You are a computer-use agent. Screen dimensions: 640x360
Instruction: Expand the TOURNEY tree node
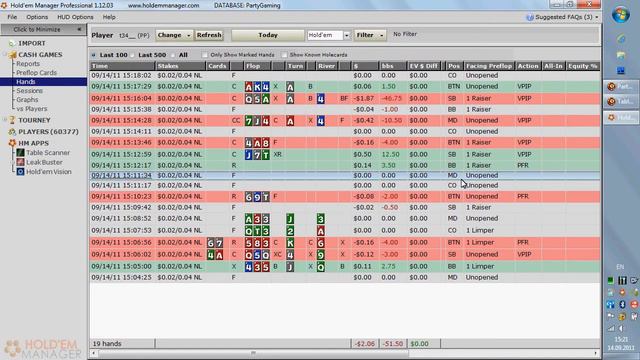point(5,120)
